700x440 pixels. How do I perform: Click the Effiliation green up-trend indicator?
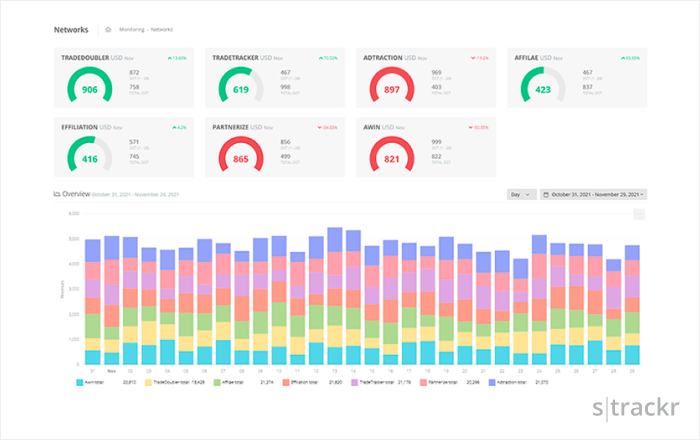click(179, 128)
